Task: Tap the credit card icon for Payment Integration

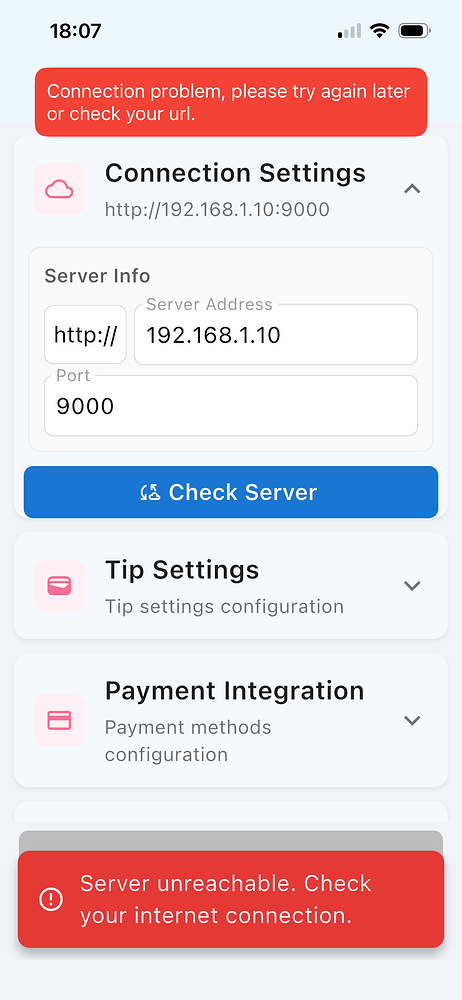Action: coord(59,720)
